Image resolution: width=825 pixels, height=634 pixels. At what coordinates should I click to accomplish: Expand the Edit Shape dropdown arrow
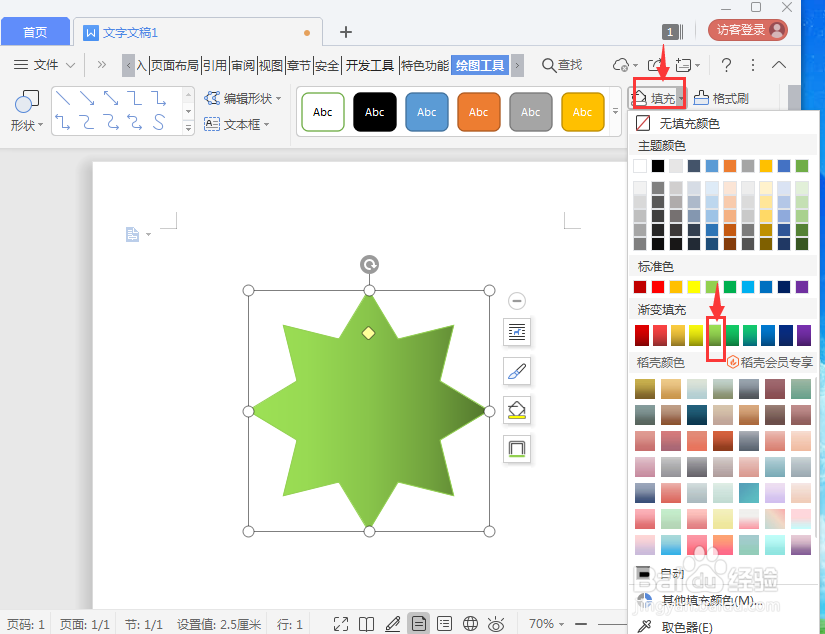278,98
